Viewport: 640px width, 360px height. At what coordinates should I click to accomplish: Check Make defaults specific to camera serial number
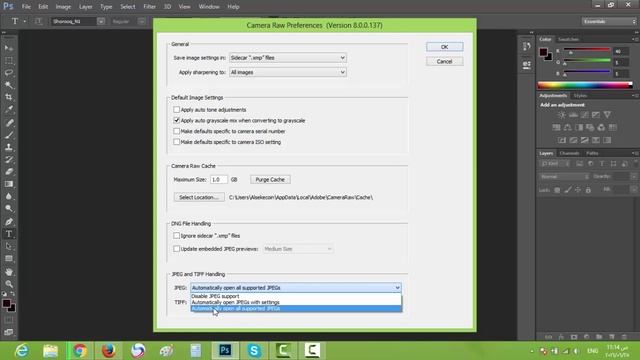(176, 131)
